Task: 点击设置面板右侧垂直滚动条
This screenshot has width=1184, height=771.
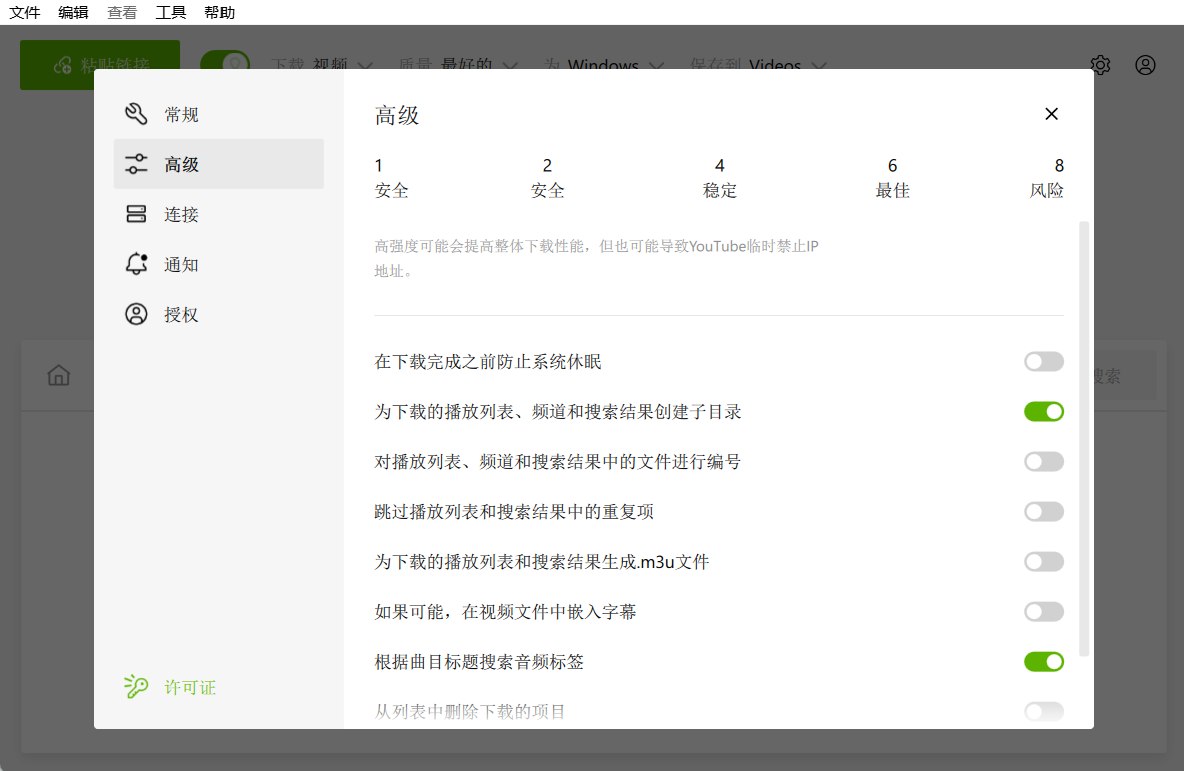Action: coord(1084,440)
